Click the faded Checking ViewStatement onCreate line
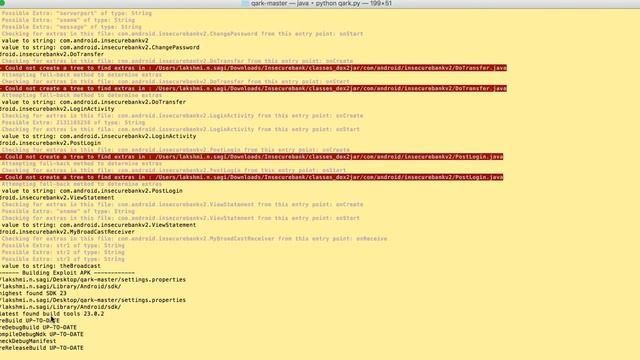The height and width of the screenshot is (360, 640). pyautogui.click(x=182, y=204)
